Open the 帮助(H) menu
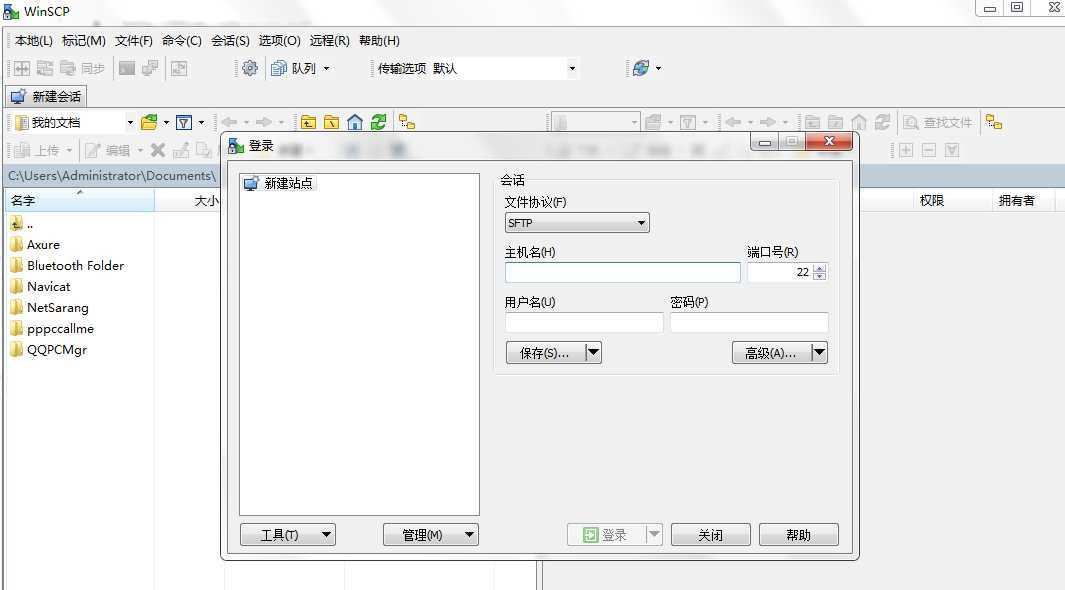Image resolution: width=1065 pixels, height=590 pixels. [379, 41]
